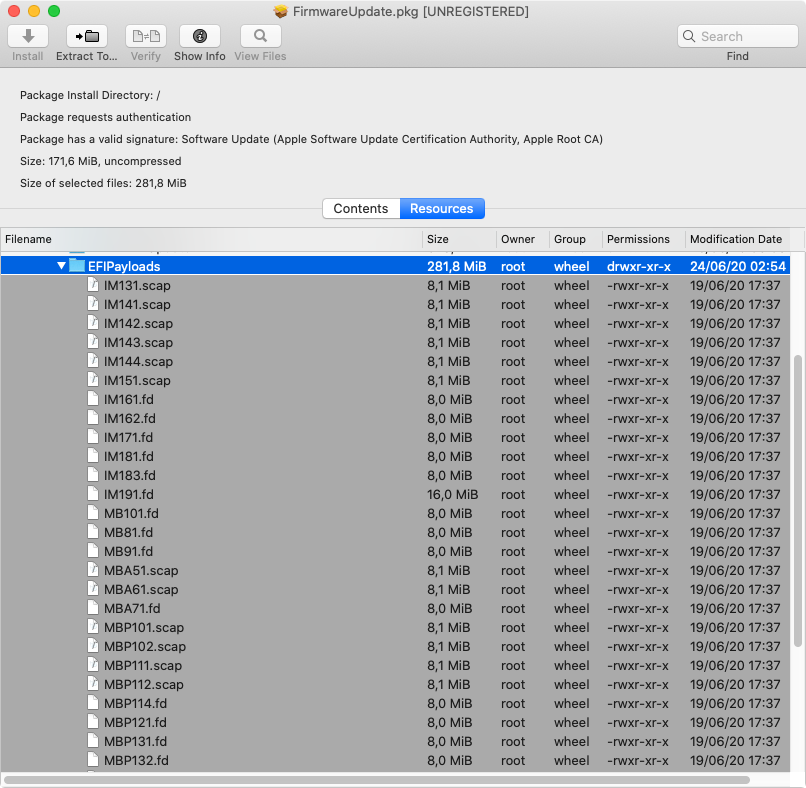Click the Size 171,6 MiB uncompressed line
806x788 pixels.
tap(101, 161)
